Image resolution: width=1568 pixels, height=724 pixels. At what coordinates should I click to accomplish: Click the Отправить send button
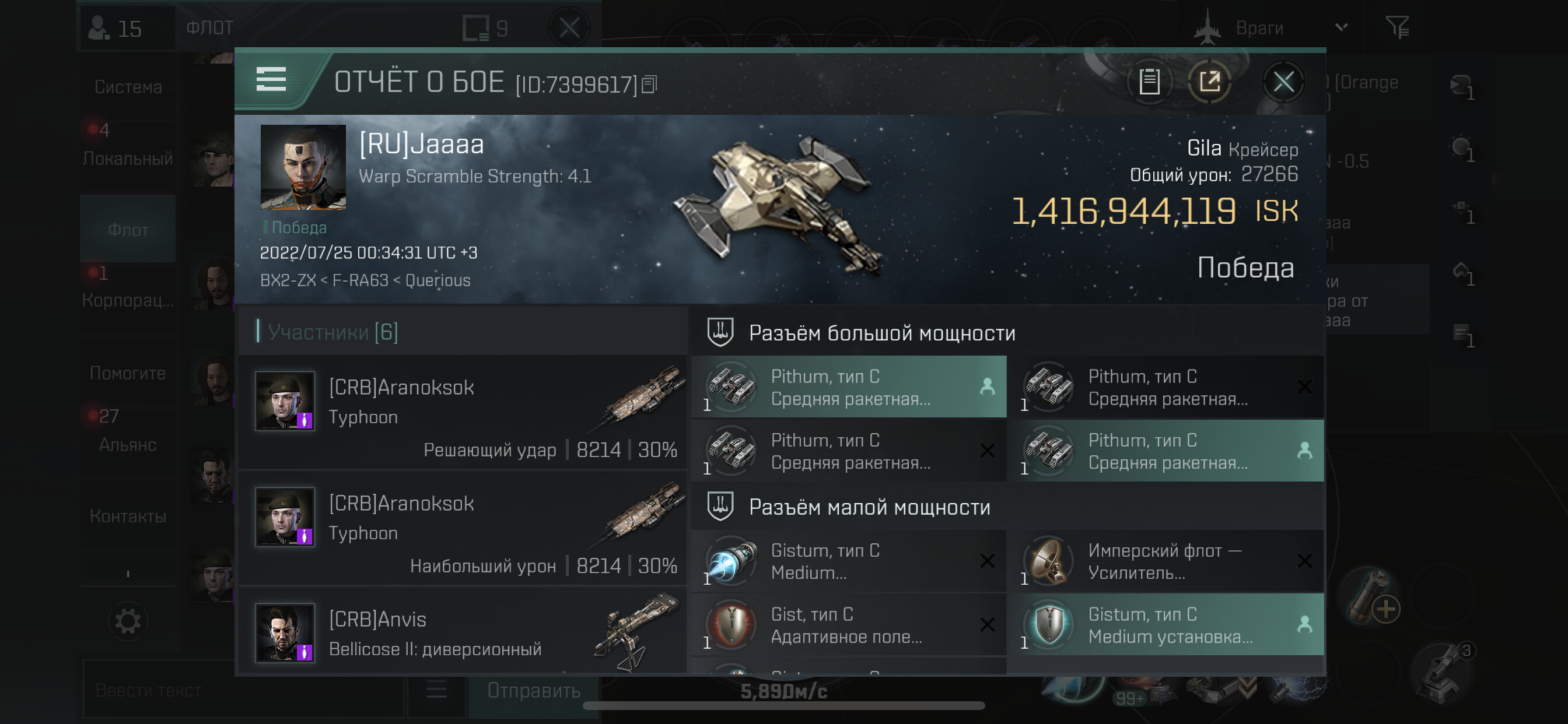pos(533,691)
